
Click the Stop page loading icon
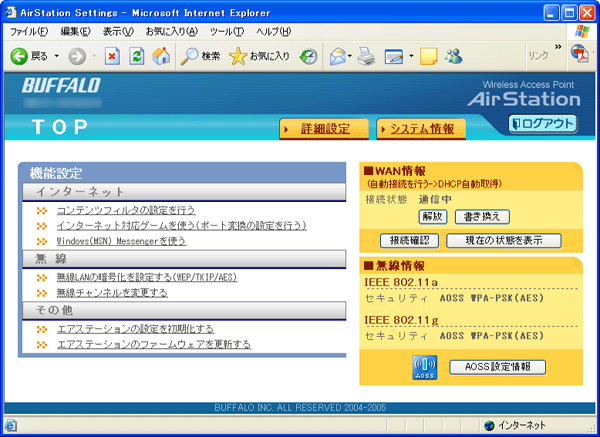112,57
